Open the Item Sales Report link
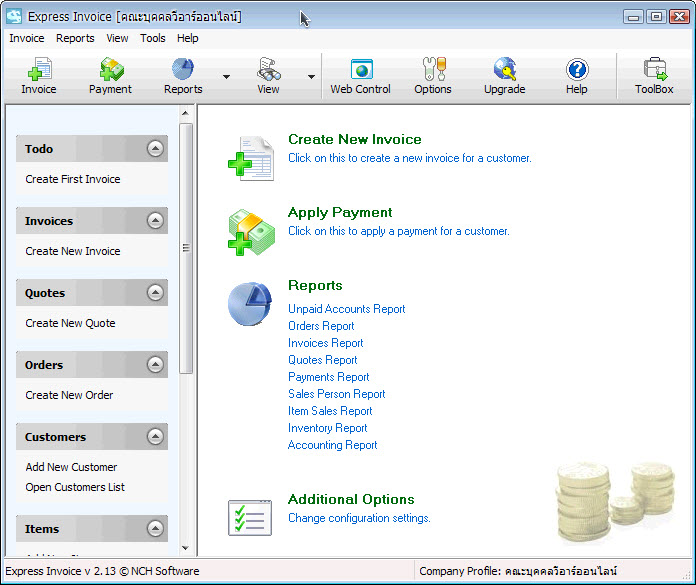The height and width of the screenshot is (585, 696). point(330,411)
